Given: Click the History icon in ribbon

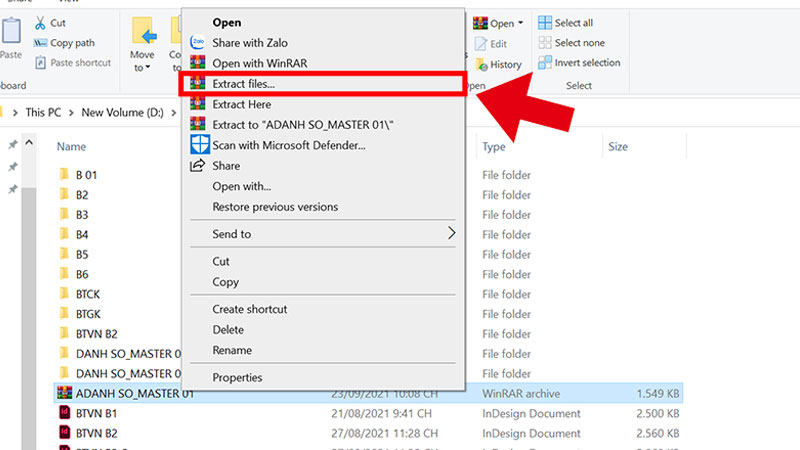Looking at the screenshot, I should 480,64.
